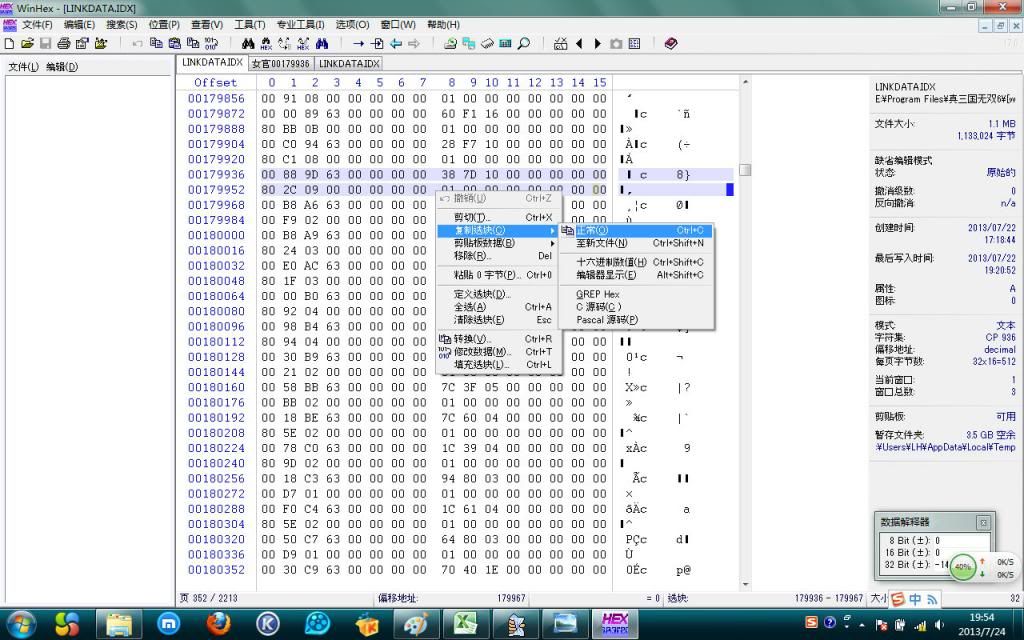Viewport: 1024px width, 640px height.
Task: Open the 专业工具(I) menu
Action: [300, 24]
